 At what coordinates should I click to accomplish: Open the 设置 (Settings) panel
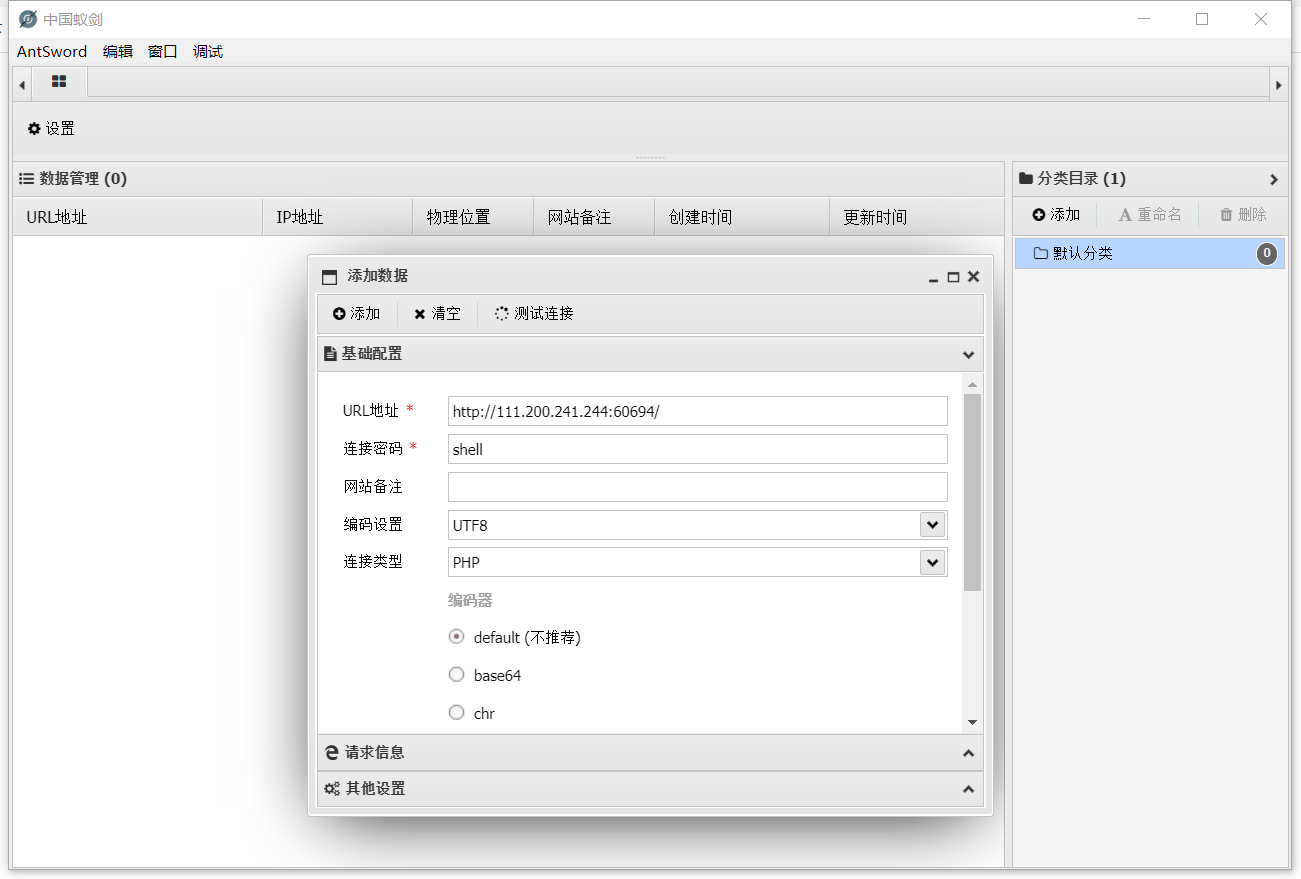[50, 128]
